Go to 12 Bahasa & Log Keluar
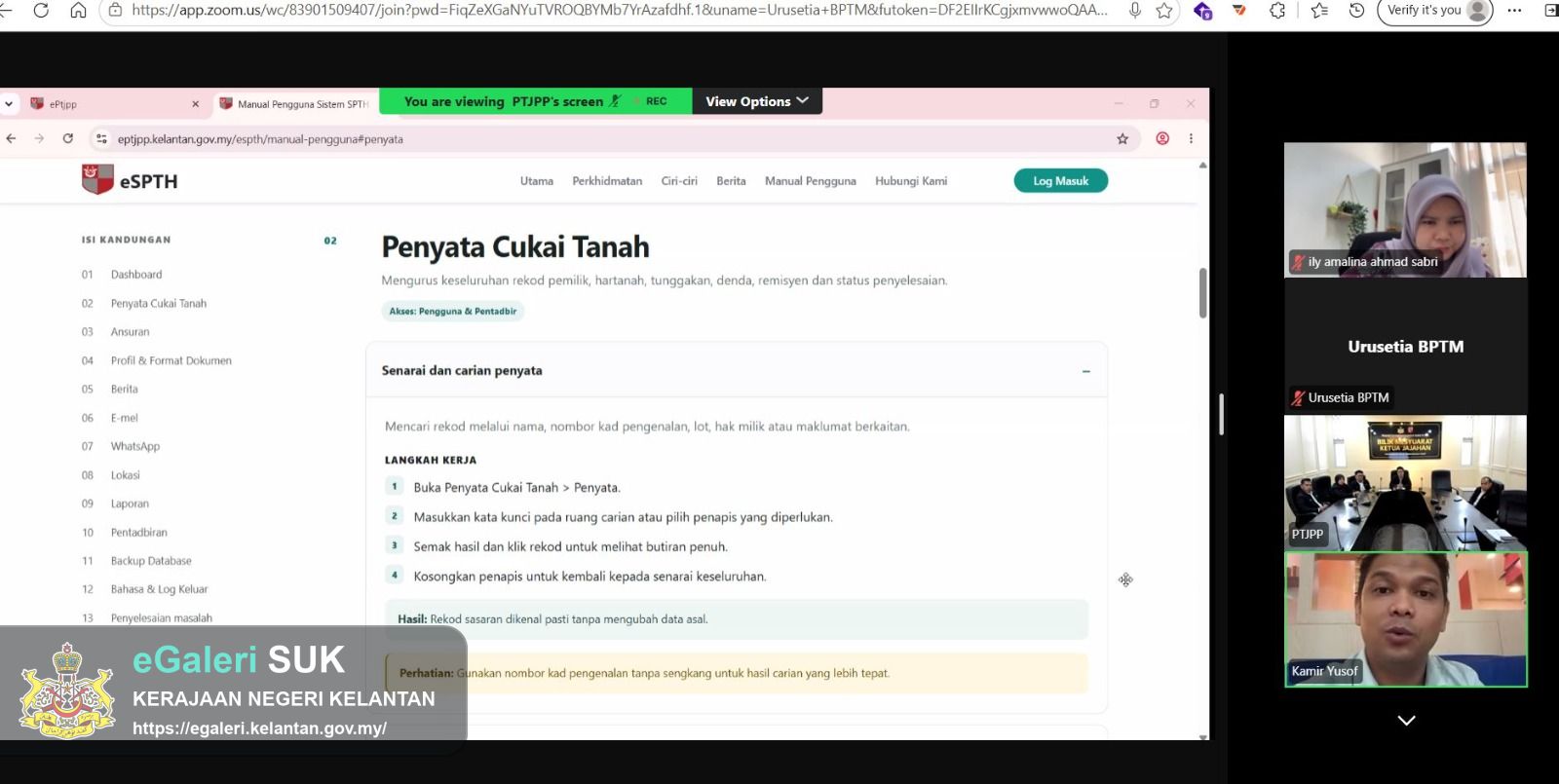This screenshot has height=784, width=1559. 145,589
